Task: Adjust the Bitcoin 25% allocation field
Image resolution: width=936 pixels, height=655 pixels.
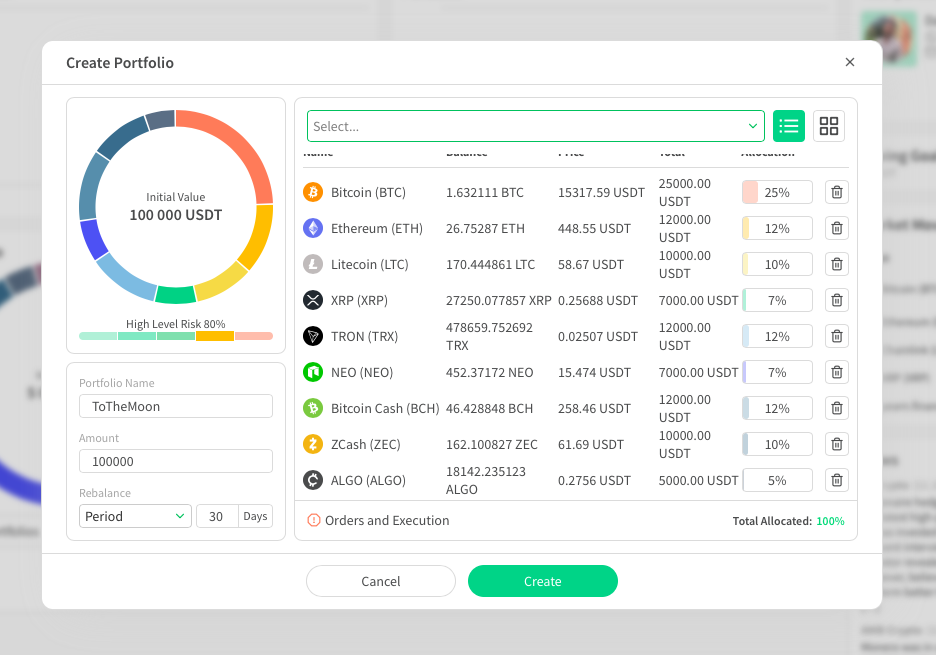Action: click(x=777, y=192)
